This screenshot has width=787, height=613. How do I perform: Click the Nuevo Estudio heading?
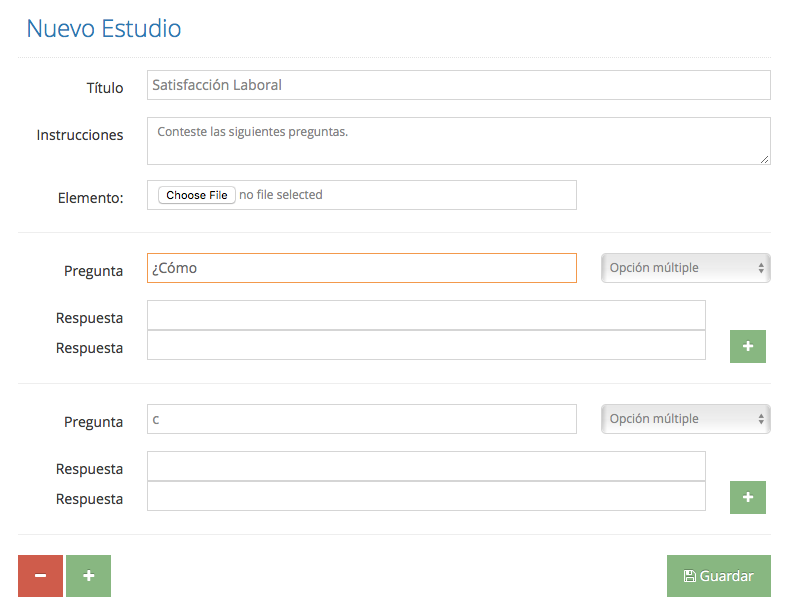tap(103, 28)
